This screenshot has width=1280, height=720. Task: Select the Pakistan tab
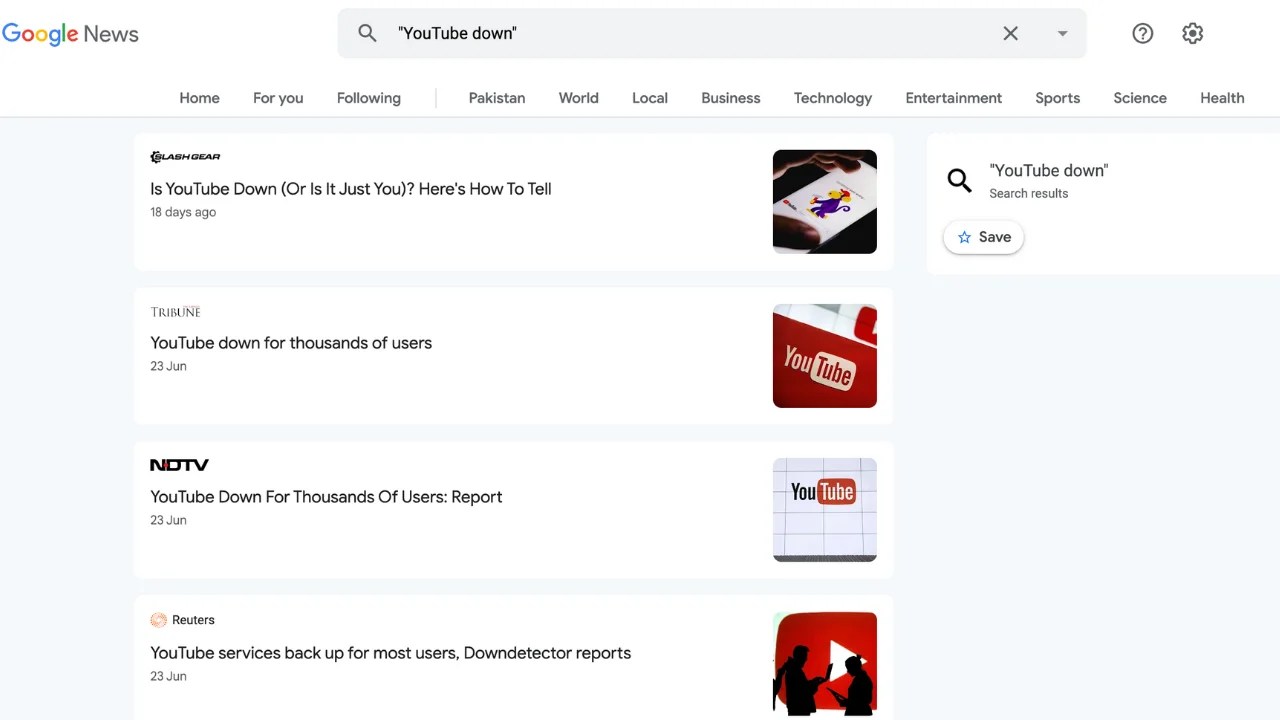(x=496, y=98)
